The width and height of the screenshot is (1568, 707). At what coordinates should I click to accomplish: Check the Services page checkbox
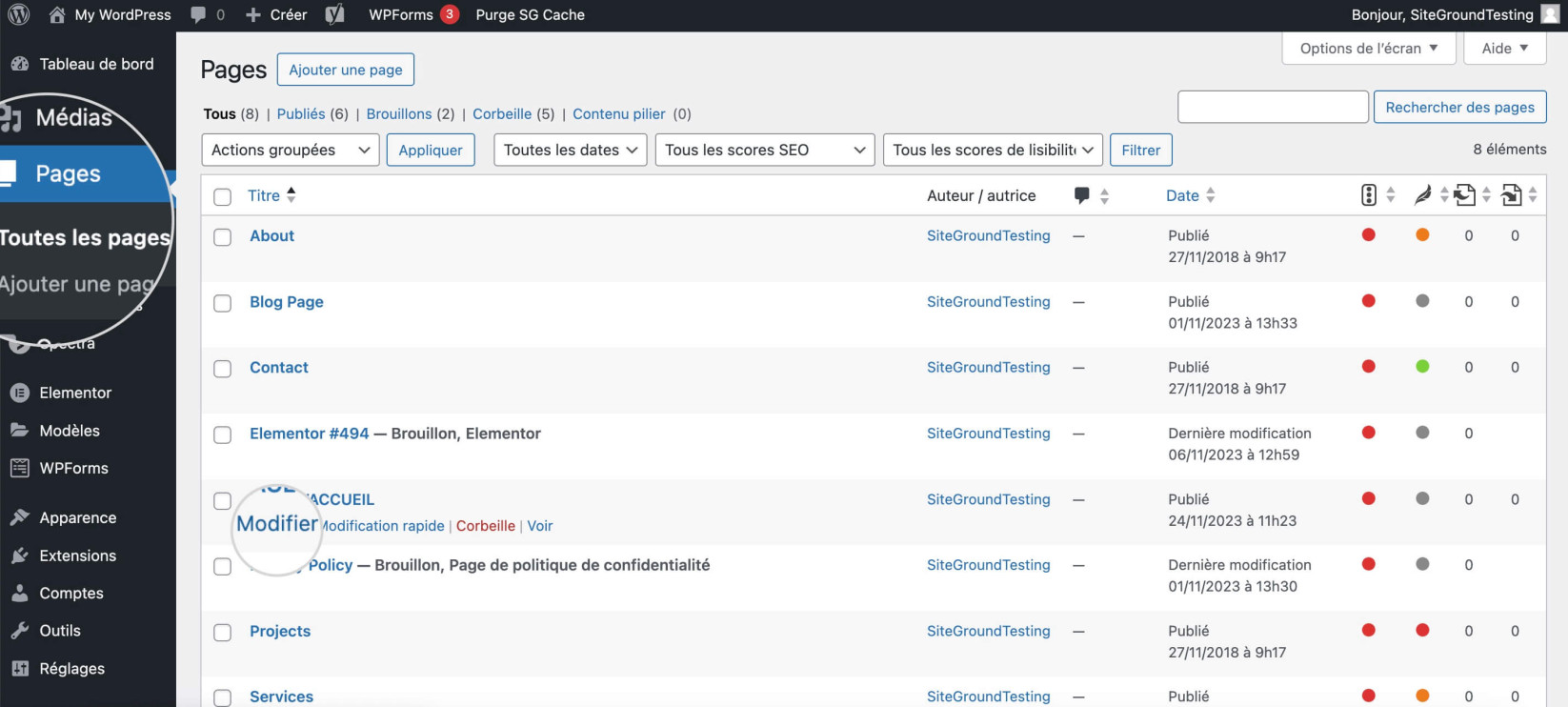(x=223, y=697)
